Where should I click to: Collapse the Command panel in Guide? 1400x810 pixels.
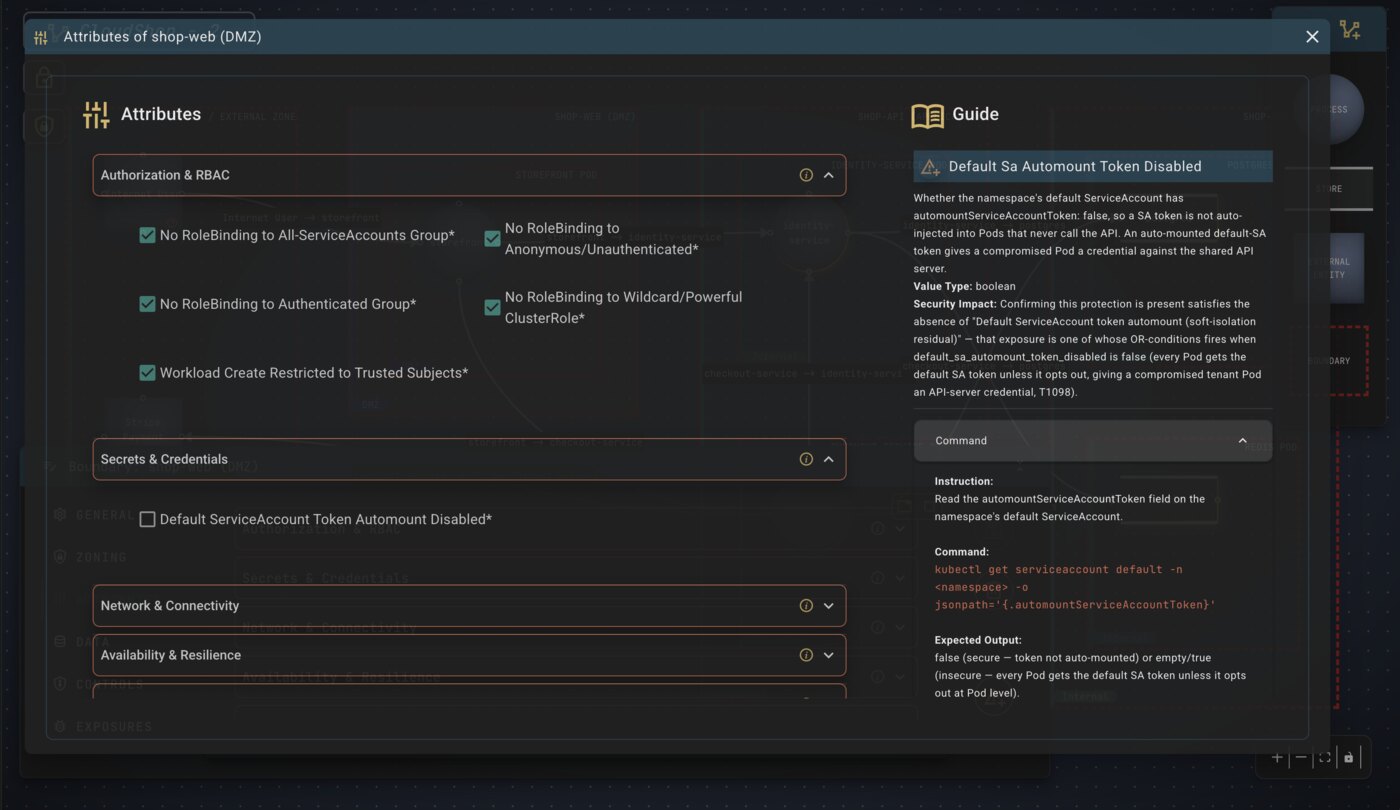click(1242, 440)
